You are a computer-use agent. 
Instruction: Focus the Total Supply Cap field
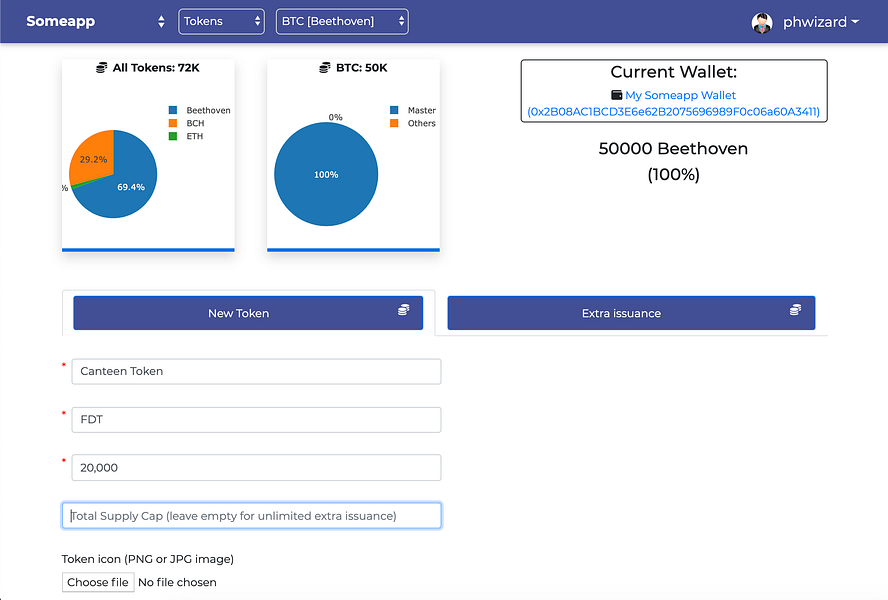click(x=251, y=516)
